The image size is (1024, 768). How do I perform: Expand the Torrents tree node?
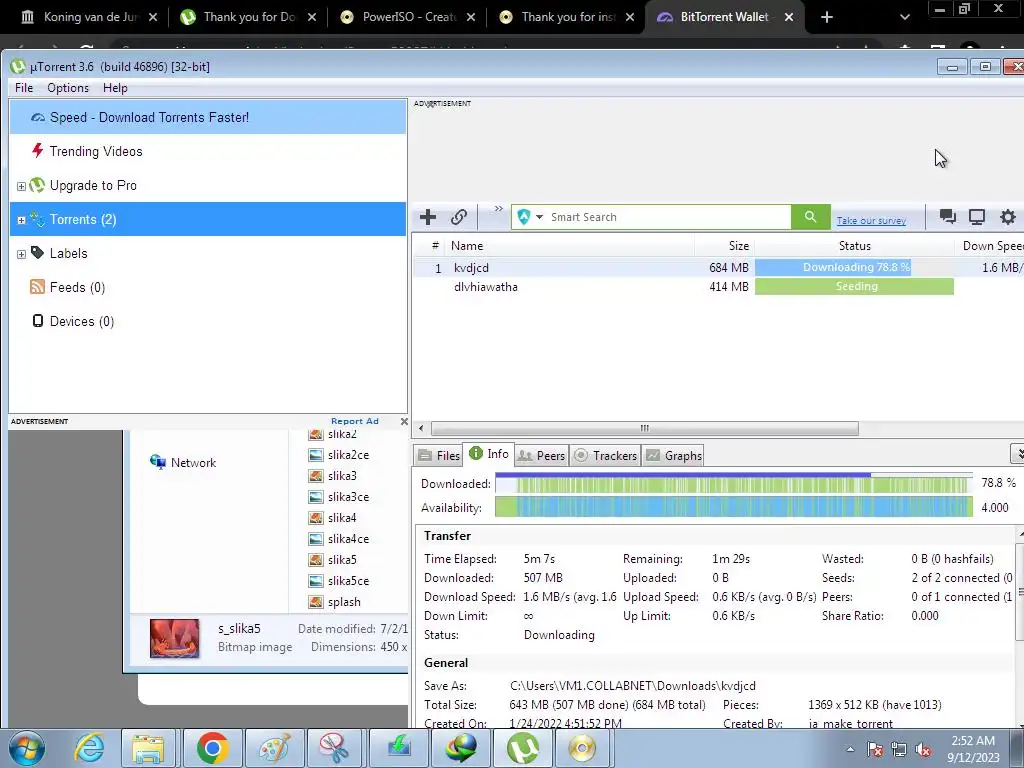tap(21, 220)
